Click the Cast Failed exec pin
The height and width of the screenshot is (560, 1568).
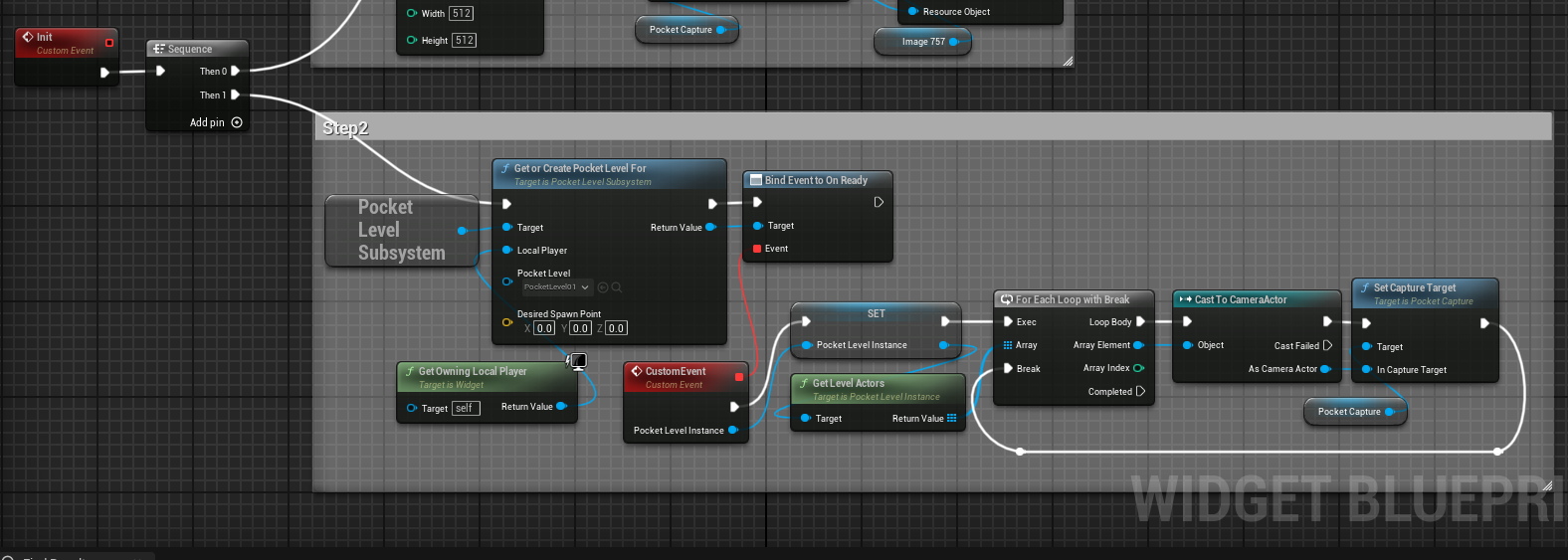1327,345
